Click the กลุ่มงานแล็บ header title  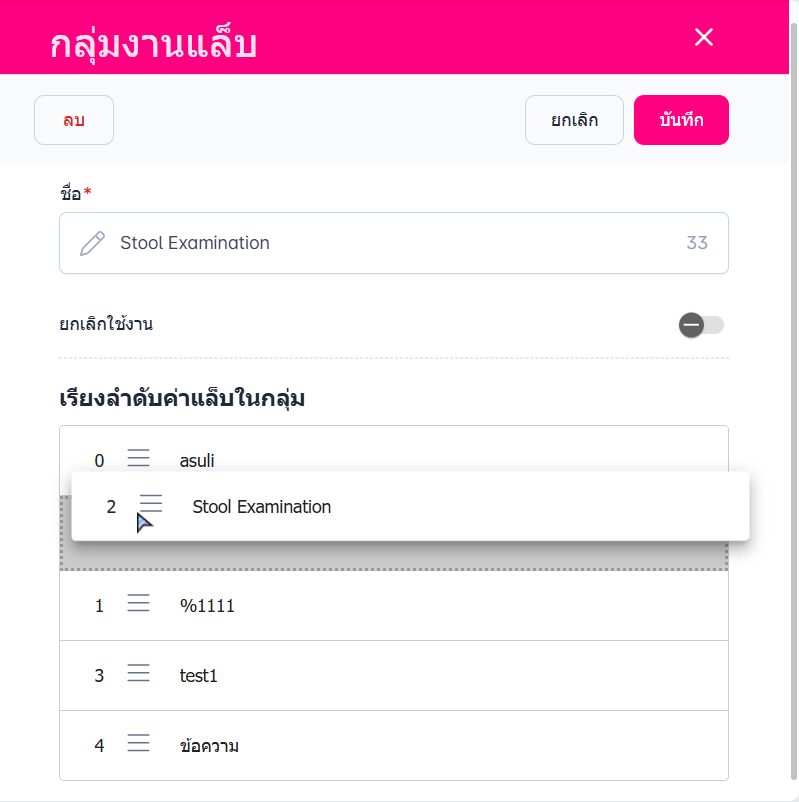(x=154, y=45)
